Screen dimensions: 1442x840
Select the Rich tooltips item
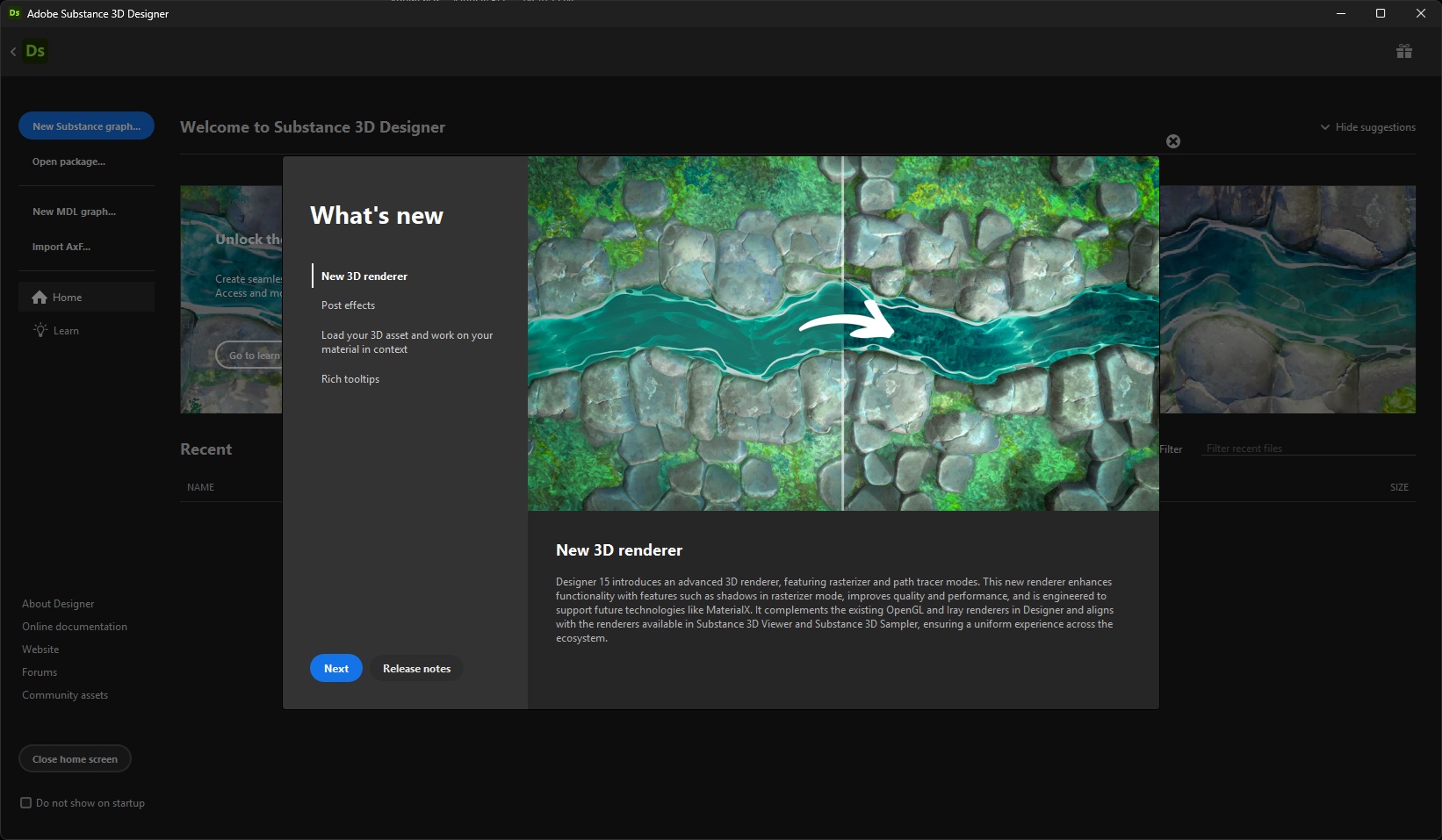[x=350, y=379]
